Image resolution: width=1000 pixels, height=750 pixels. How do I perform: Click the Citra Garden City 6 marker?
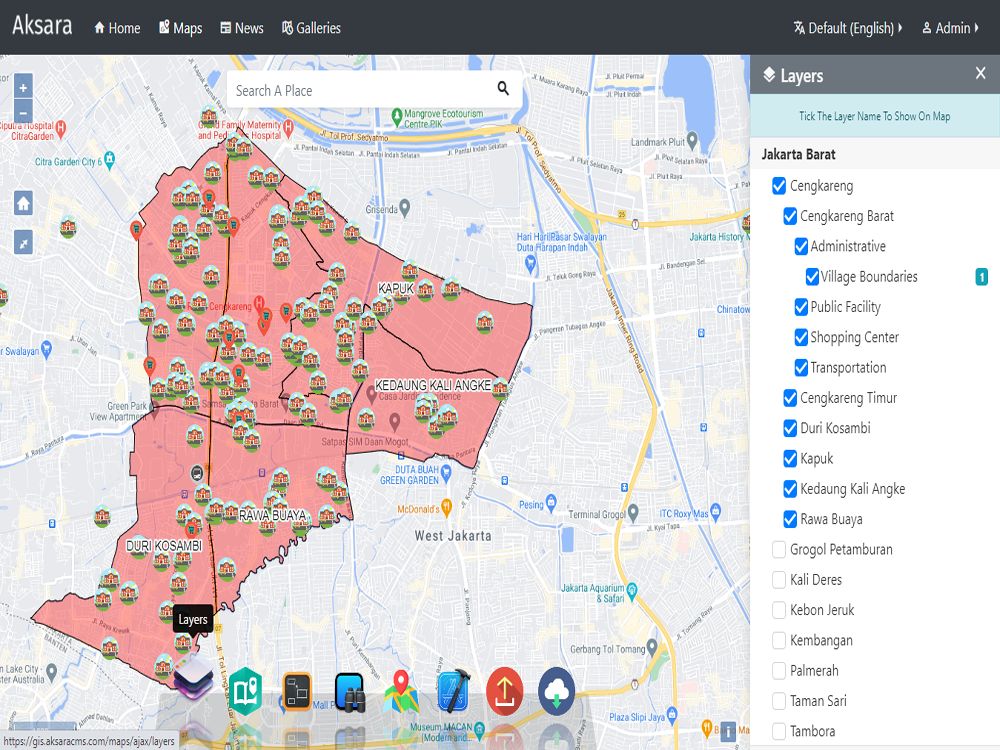110,159
